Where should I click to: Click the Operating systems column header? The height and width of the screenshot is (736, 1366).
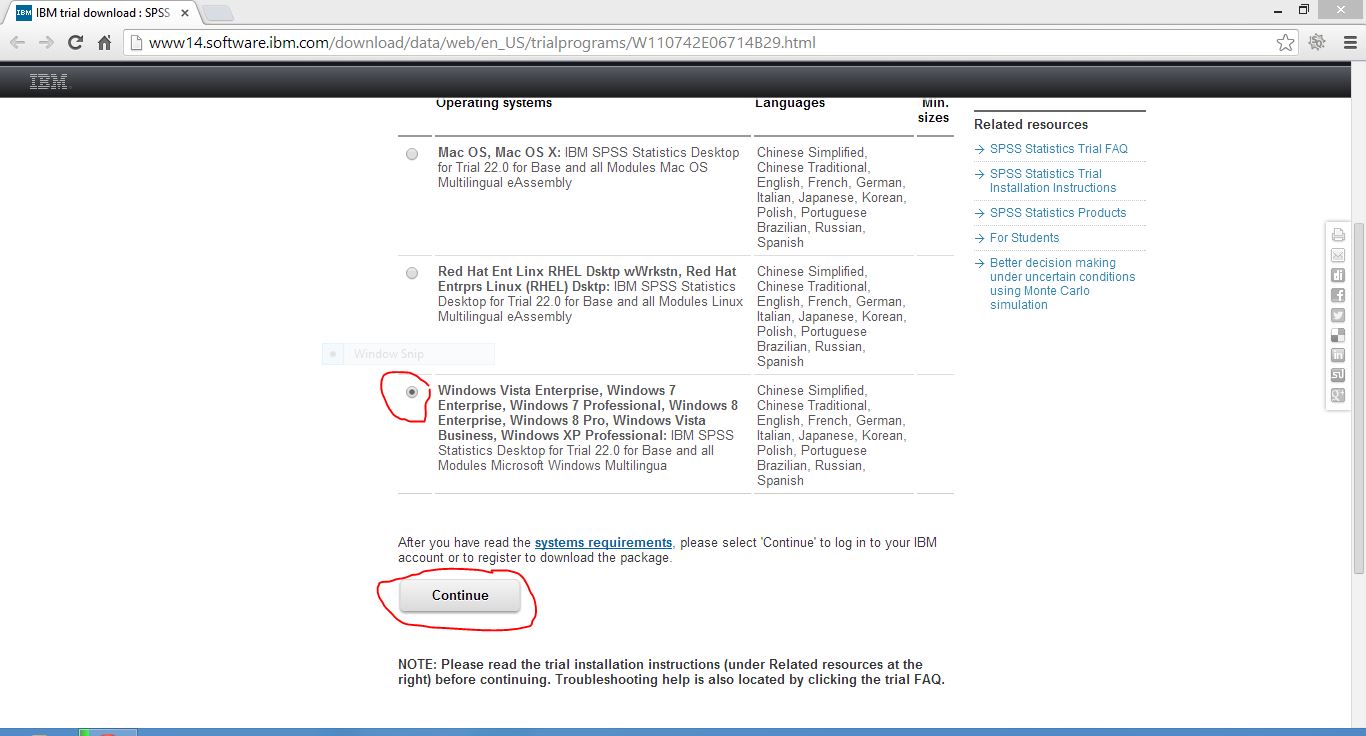tap(494, 103)
